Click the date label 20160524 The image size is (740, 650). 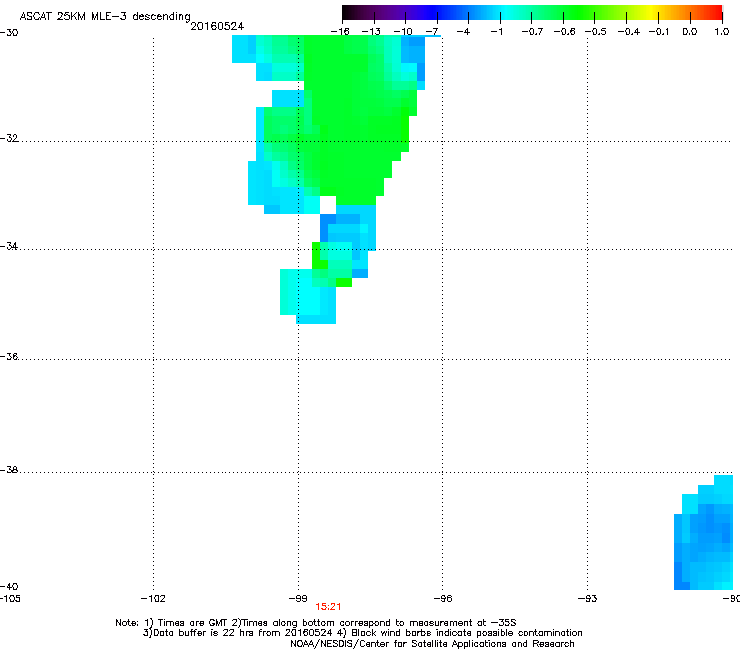(x=217, y=26)
